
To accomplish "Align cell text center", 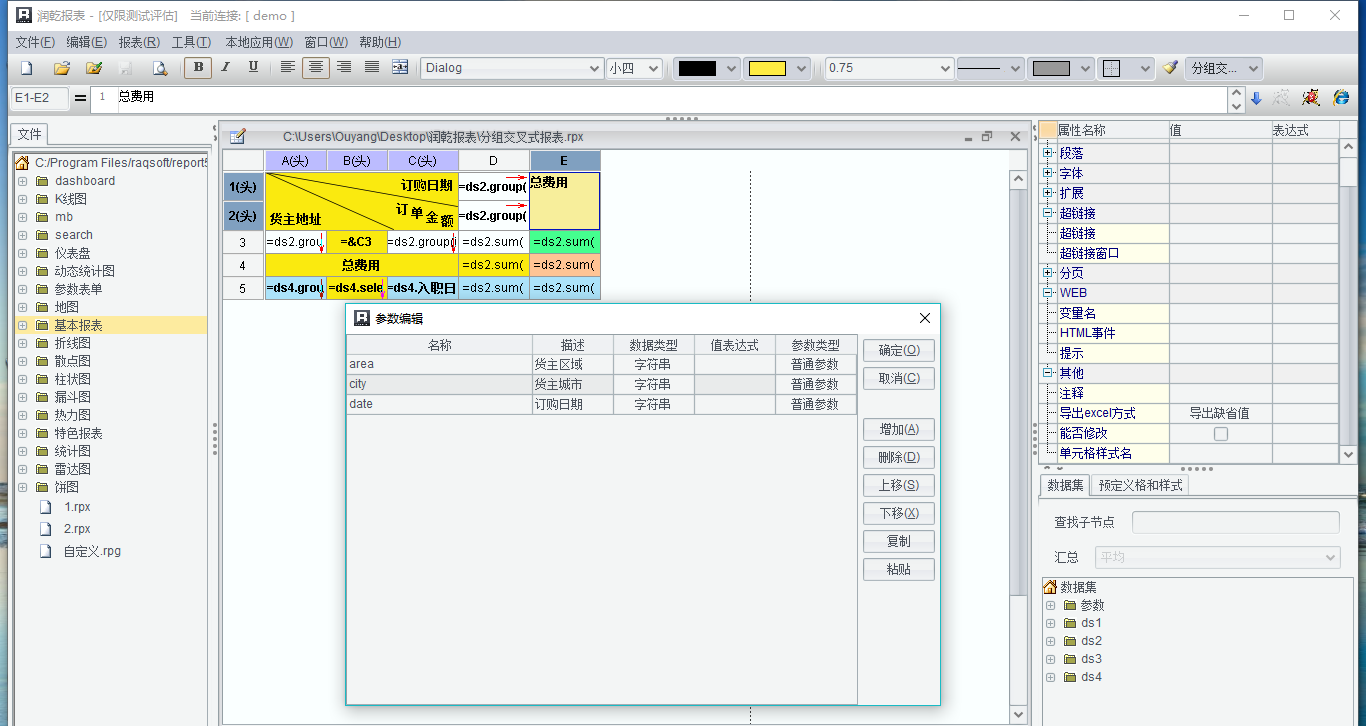I will [x=316, y=67].
